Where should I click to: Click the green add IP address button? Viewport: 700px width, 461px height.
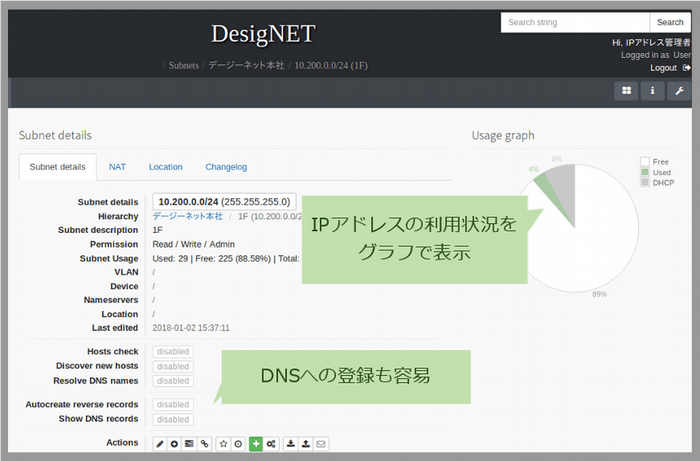255,443
